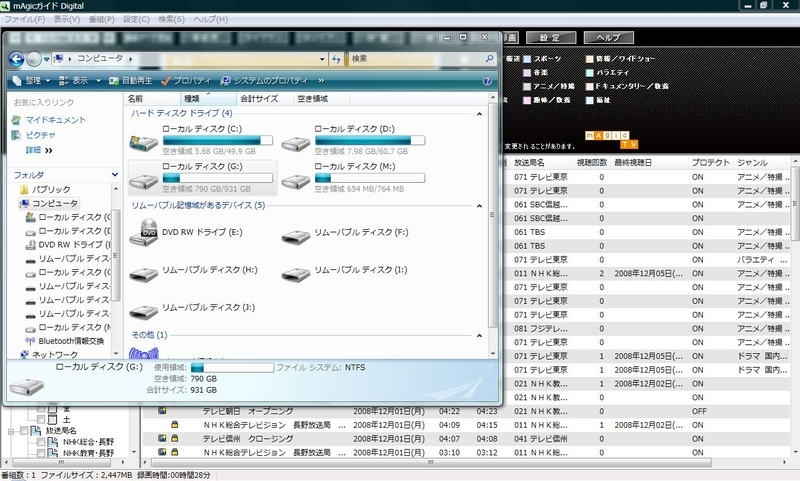Open 検索(S) menu in mAgic guide

(171, 19)
